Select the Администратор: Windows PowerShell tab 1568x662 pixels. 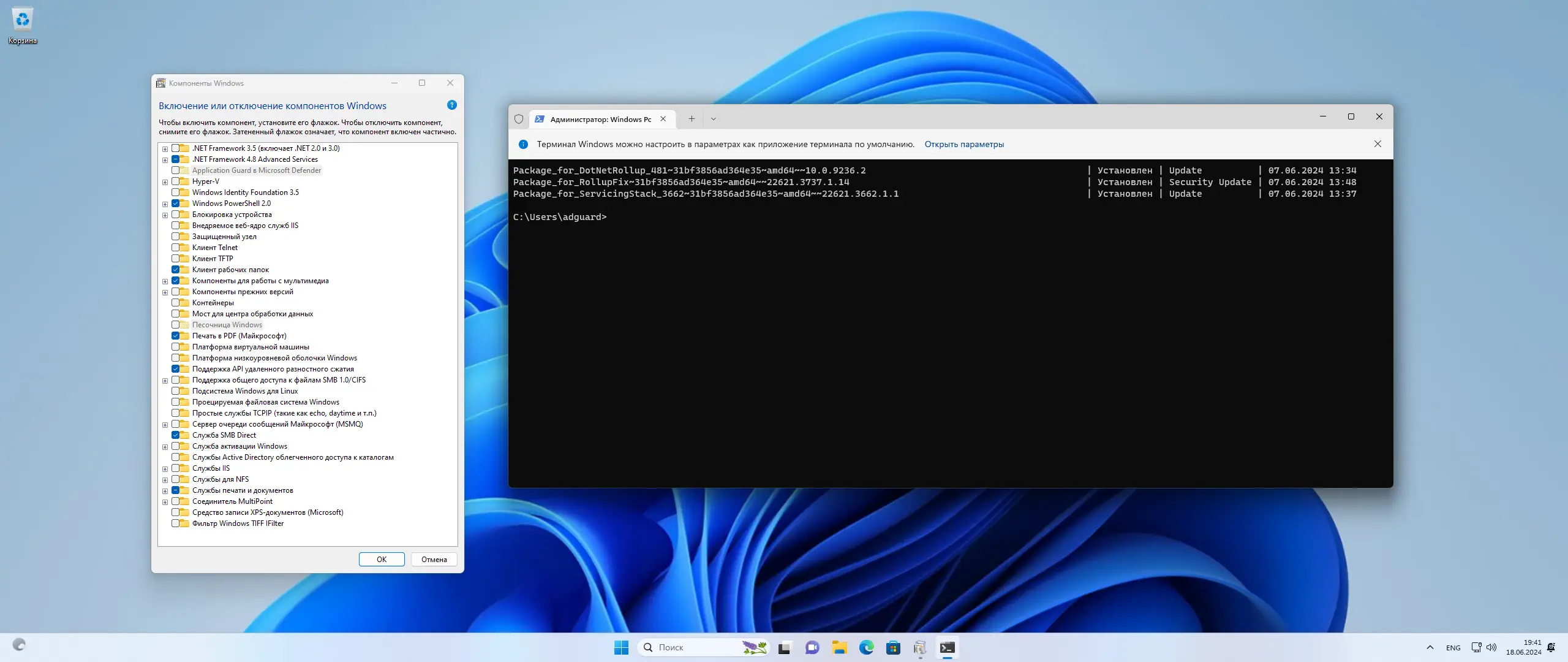pos(597,120)
